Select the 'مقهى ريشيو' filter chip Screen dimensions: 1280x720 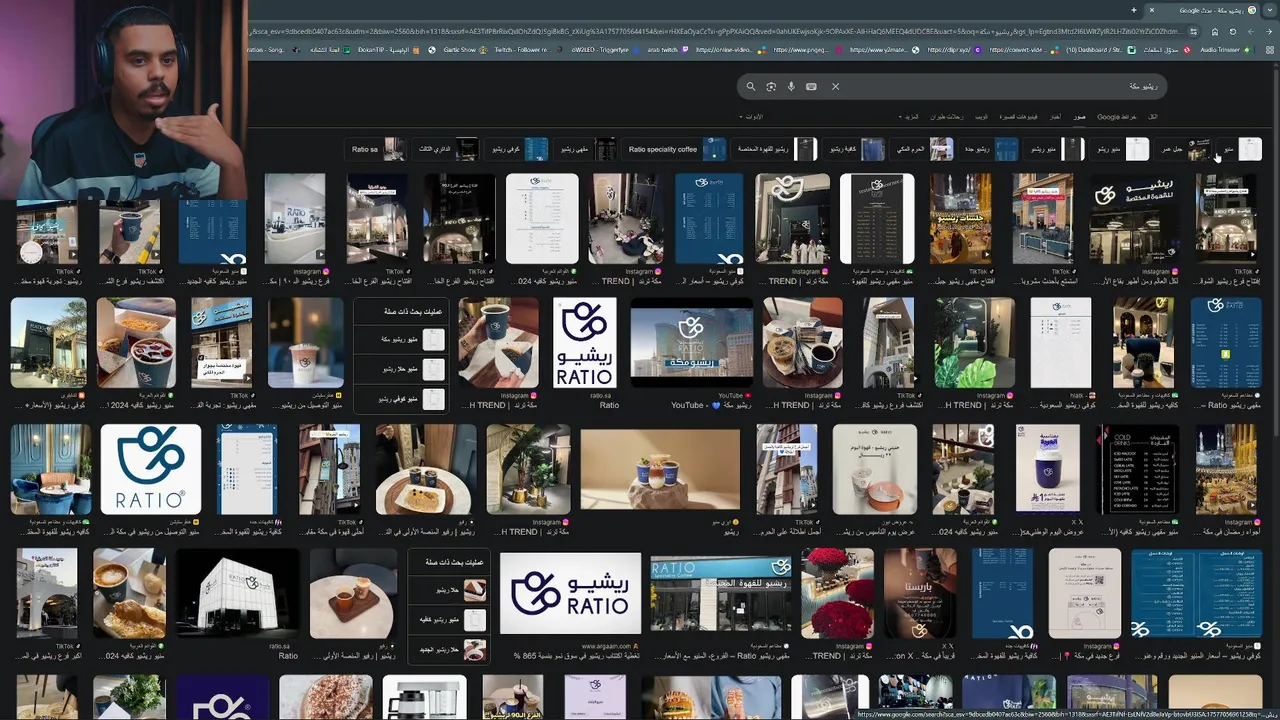pos(587,149)
